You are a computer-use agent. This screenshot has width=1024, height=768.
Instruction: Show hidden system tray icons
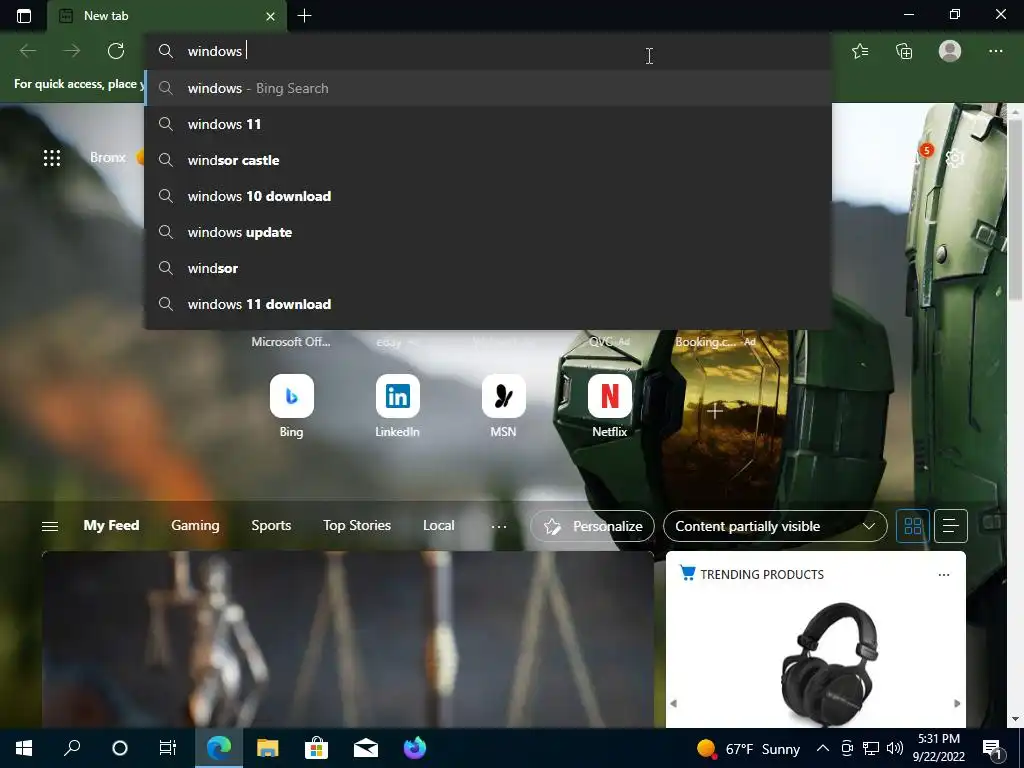tap(823, 748)
